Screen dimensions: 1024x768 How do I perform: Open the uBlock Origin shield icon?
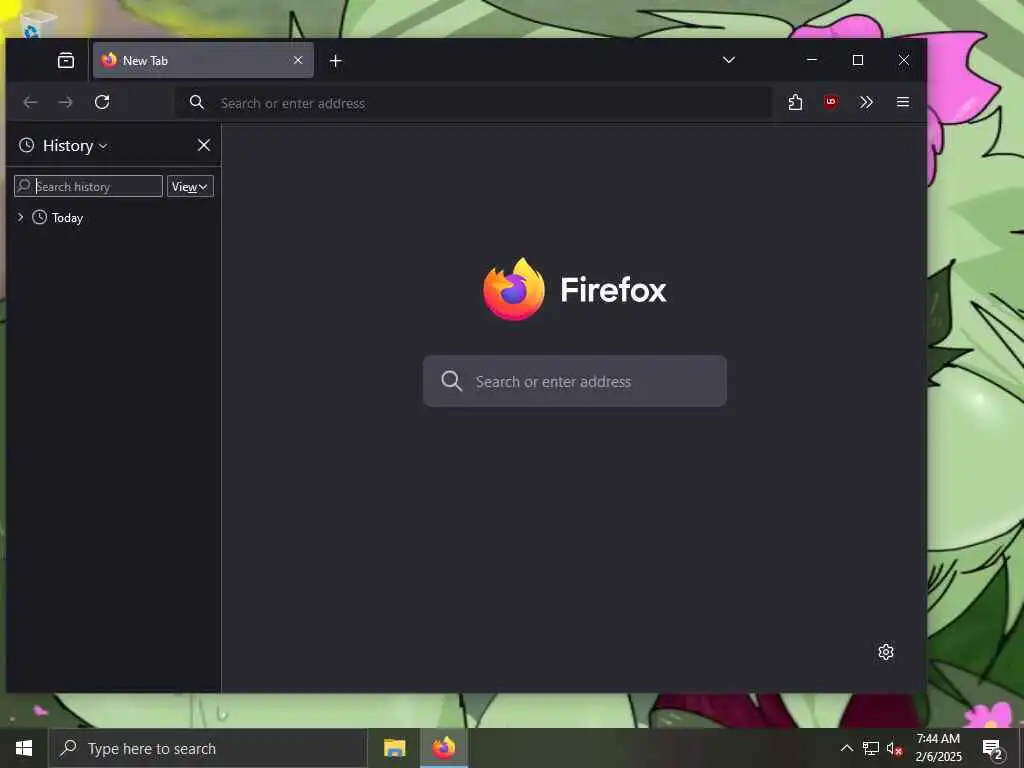click(831, 102)
